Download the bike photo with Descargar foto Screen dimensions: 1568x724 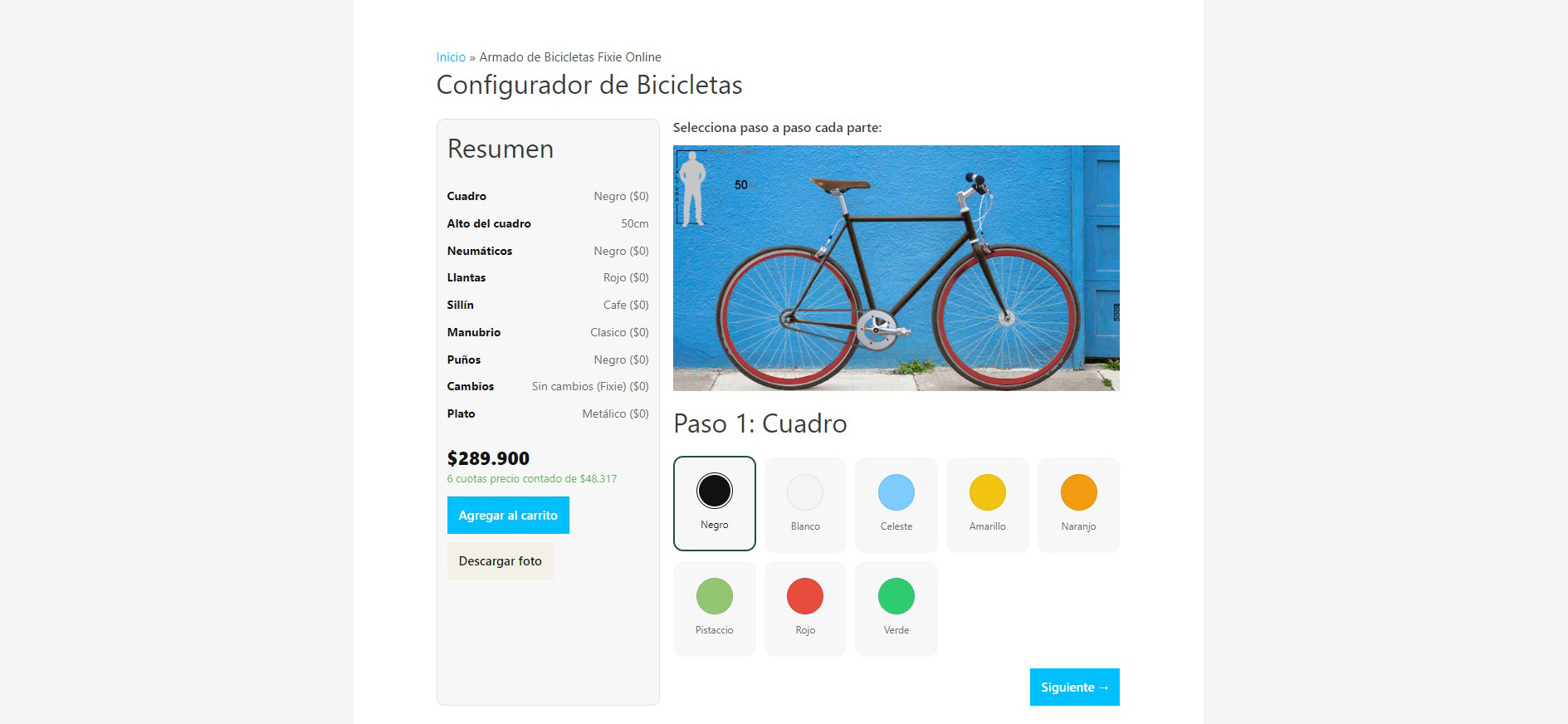tap(500, 560)
